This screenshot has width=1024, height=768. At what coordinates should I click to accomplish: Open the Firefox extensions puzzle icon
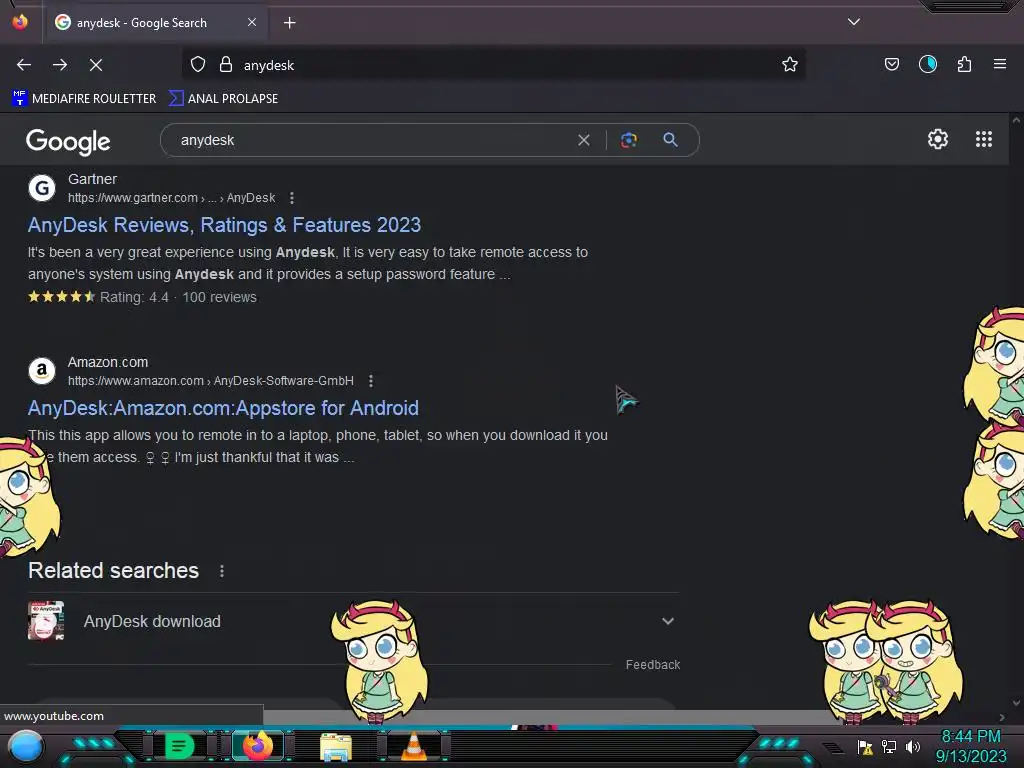click(964, 64)
